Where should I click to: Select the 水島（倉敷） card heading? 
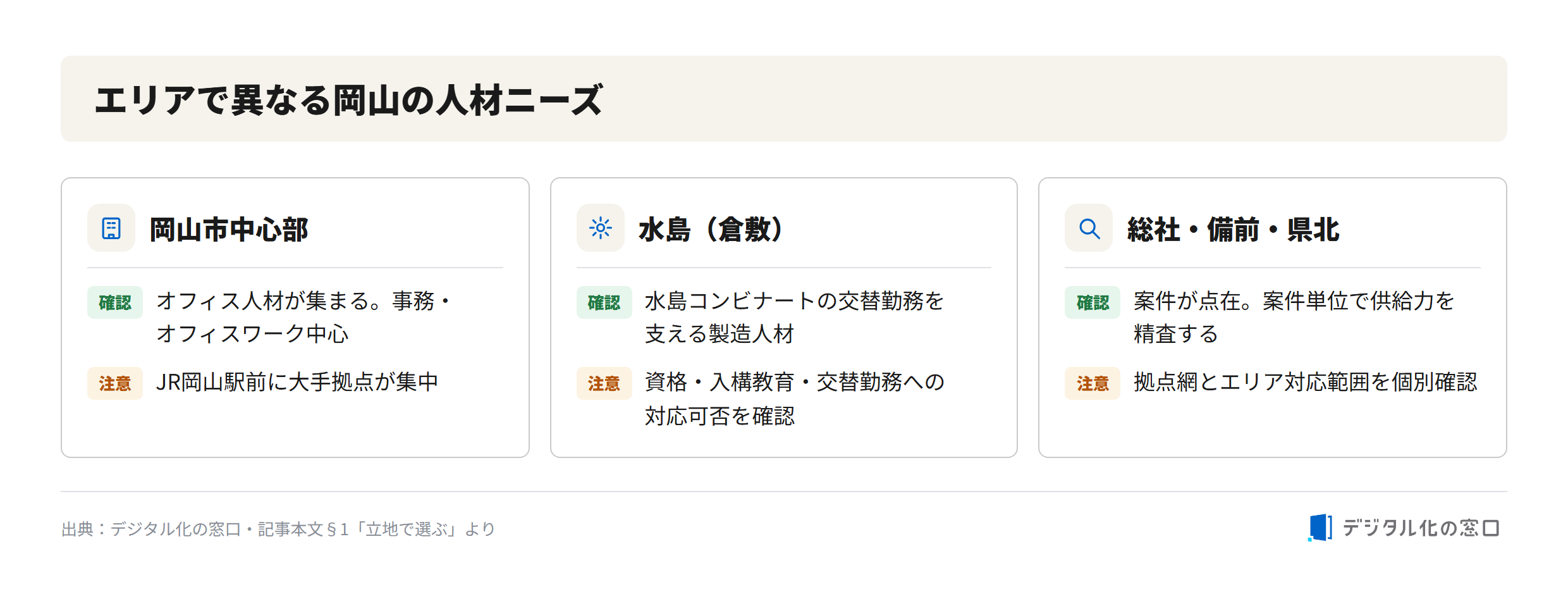tap(712, 229)
